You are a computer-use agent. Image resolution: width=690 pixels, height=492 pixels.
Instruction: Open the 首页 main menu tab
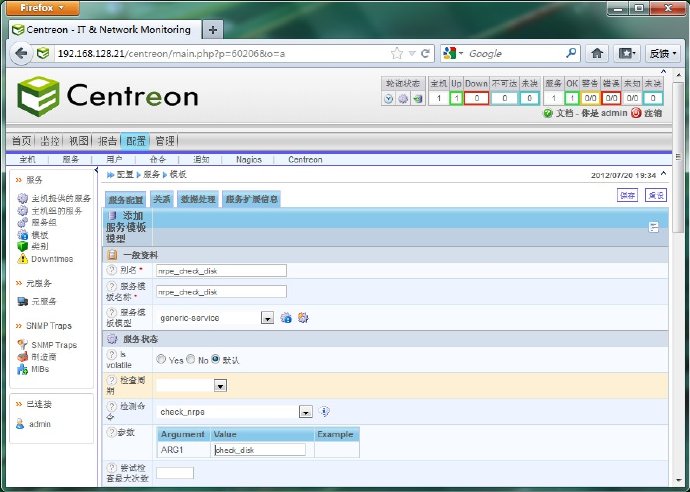21,141
